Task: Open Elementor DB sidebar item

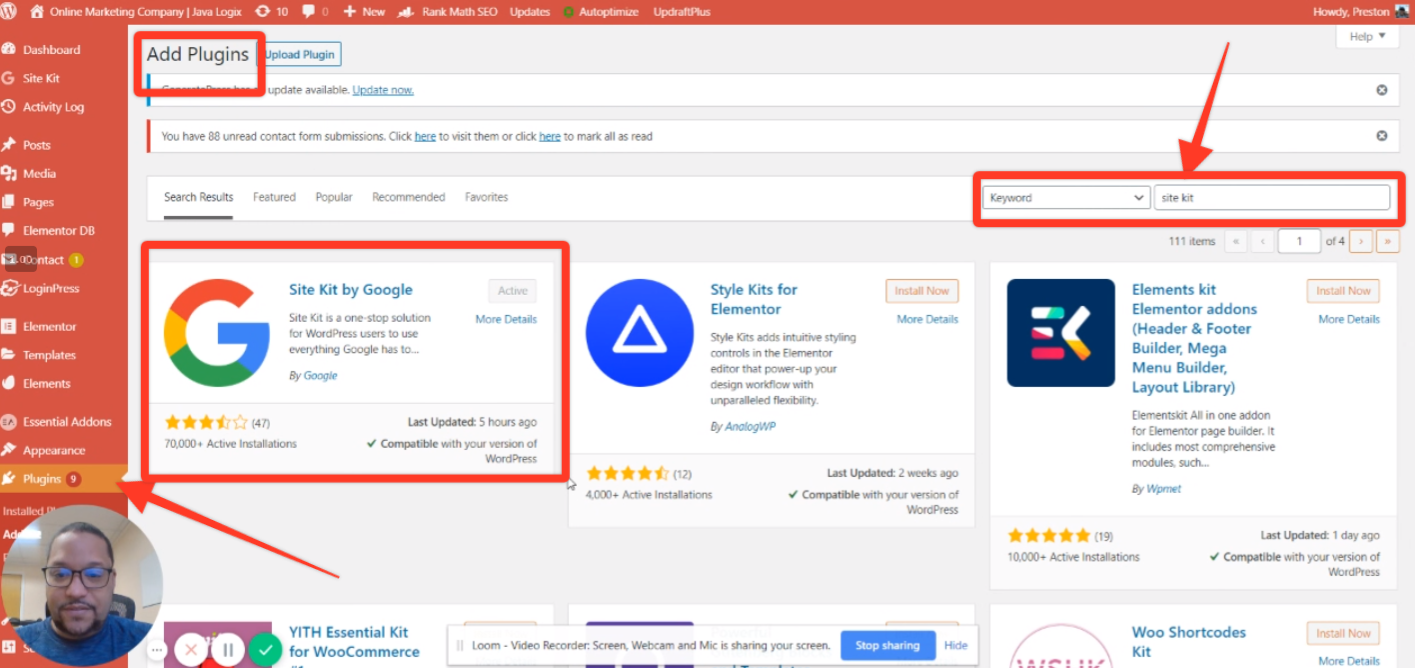Action: pyautogui.click(x=59, y=230)
